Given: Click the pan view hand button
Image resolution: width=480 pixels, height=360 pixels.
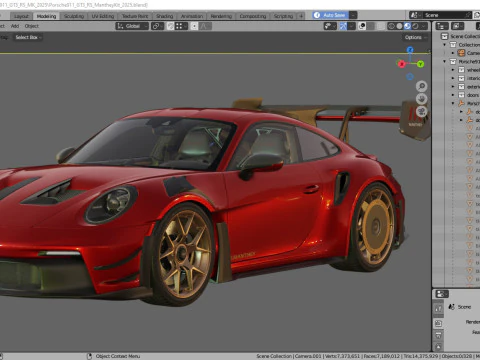Looking at the screenshot, I should point(422,99).
